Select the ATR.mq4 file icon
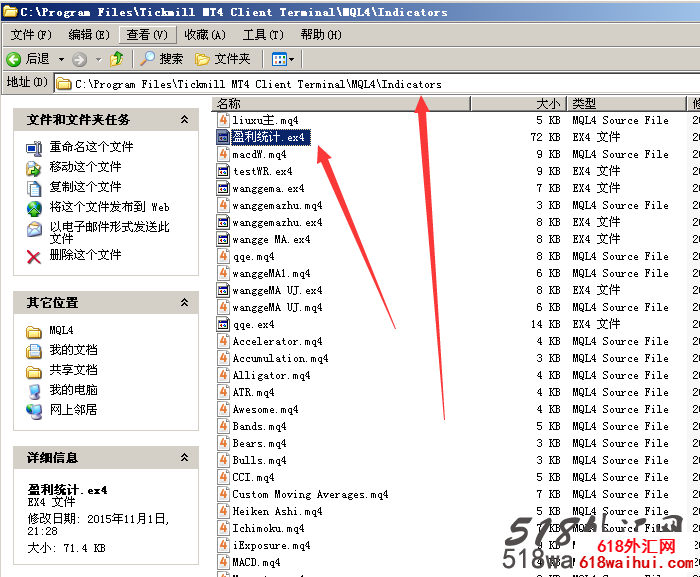The width and height of the screenshot is (700, 577). [223, 392]
